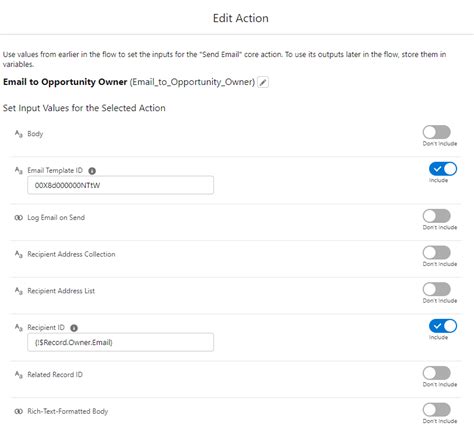Toggle on Rich-Text-Formatted Body
The width and height of the screenshot is (474, 430).
click(x=437, y=410)
